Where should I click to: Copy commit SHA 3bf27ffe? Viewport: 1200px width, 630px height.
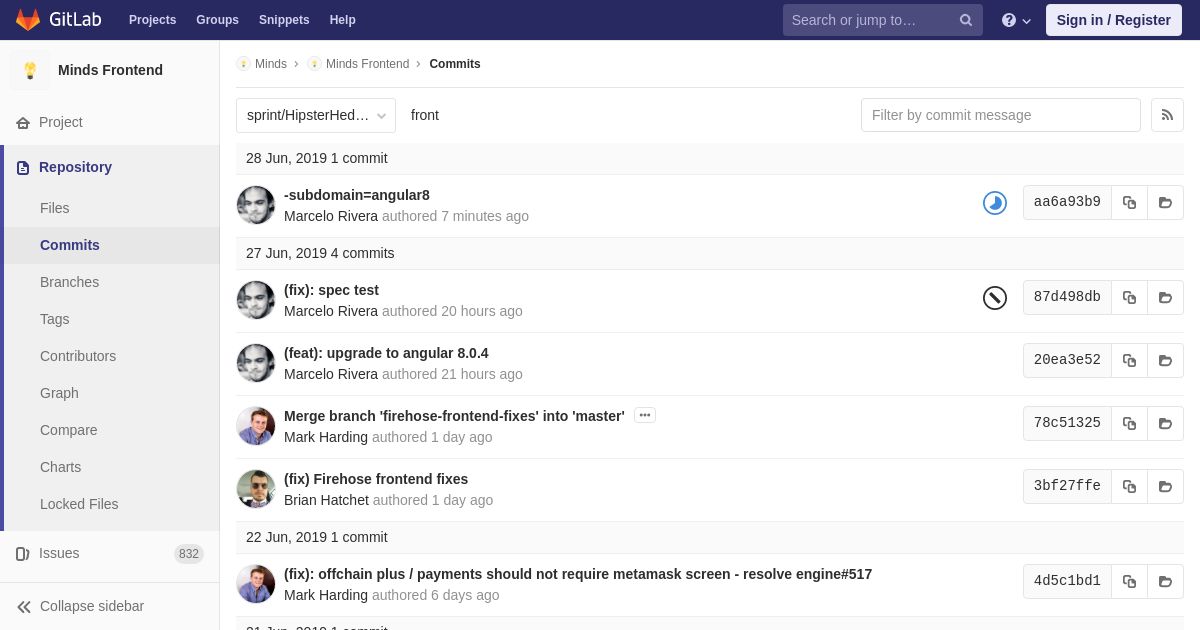click(1129, 486)
